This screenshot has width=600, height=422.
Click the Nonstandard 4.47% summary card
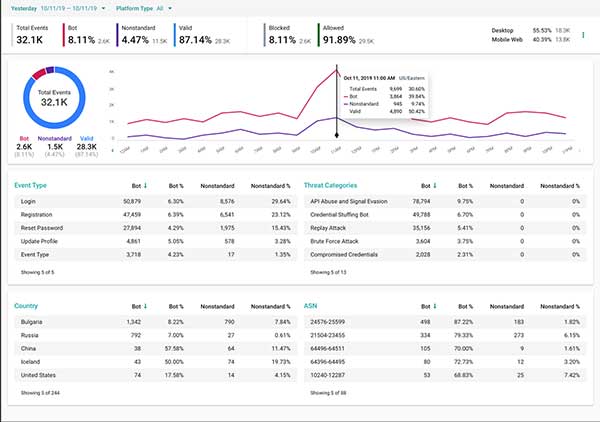[146, 35]
